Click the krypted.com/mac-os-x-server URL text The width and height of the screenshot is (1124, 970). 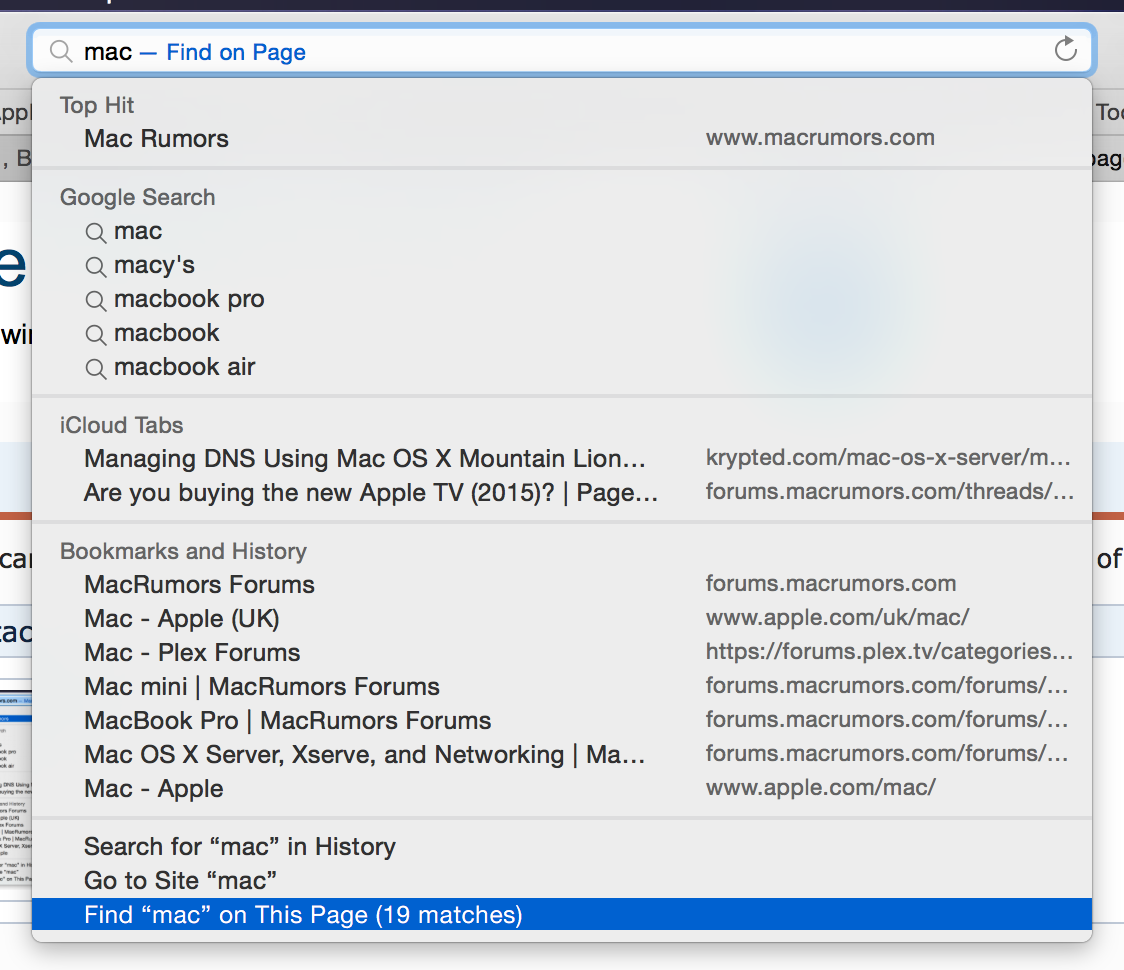[x=888, y=457]
